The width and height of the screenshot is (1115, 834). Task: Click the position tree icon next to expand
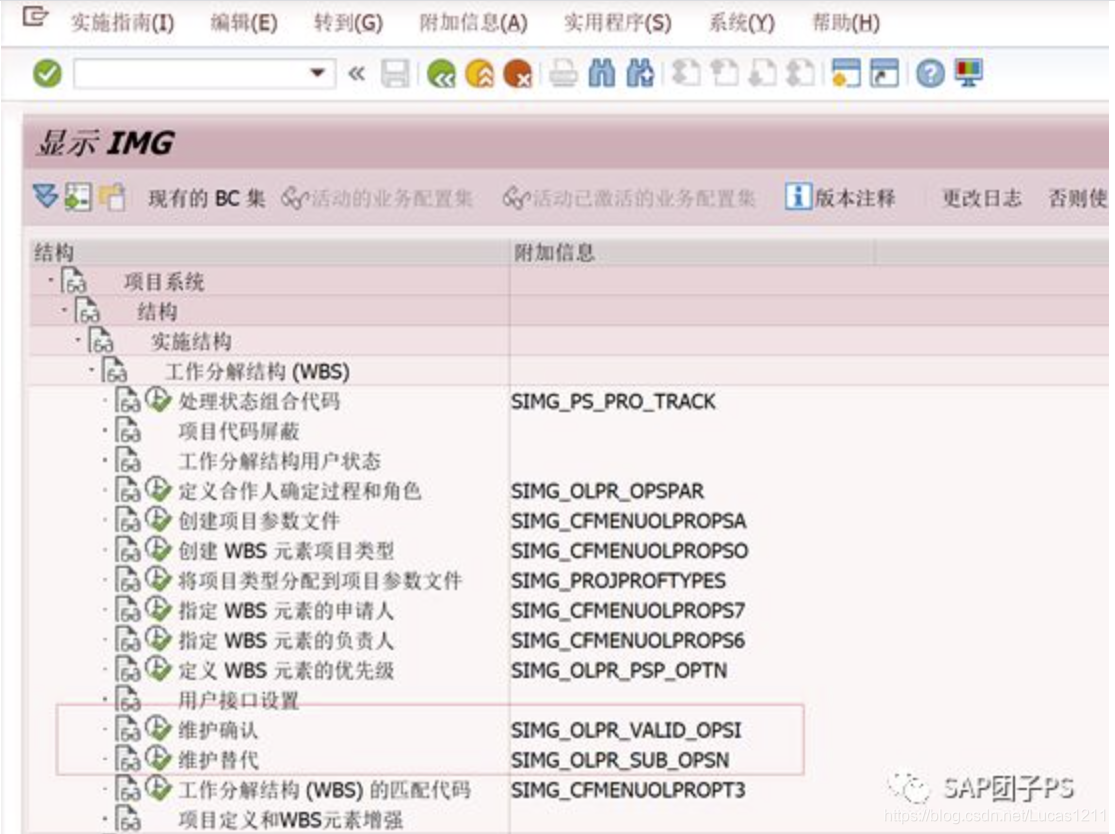[x=78, y=197]
